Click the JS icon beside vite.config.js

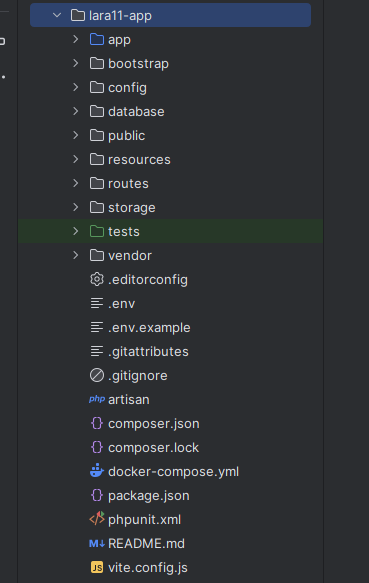[97, 567]
